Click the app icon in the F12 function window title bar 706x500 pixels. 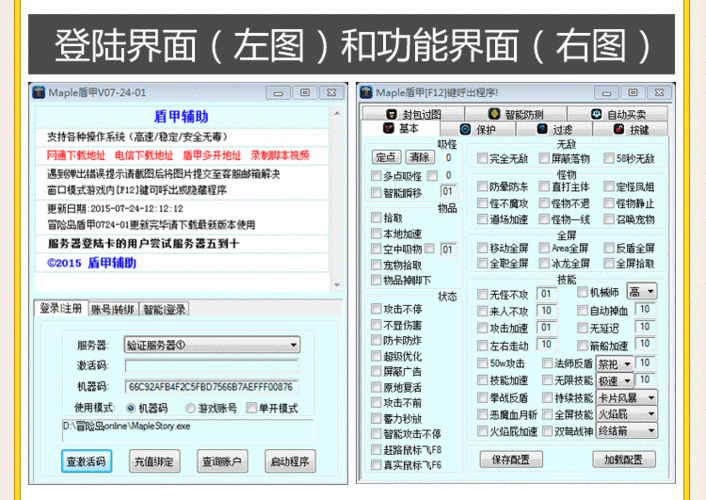[x=366, y=92]
